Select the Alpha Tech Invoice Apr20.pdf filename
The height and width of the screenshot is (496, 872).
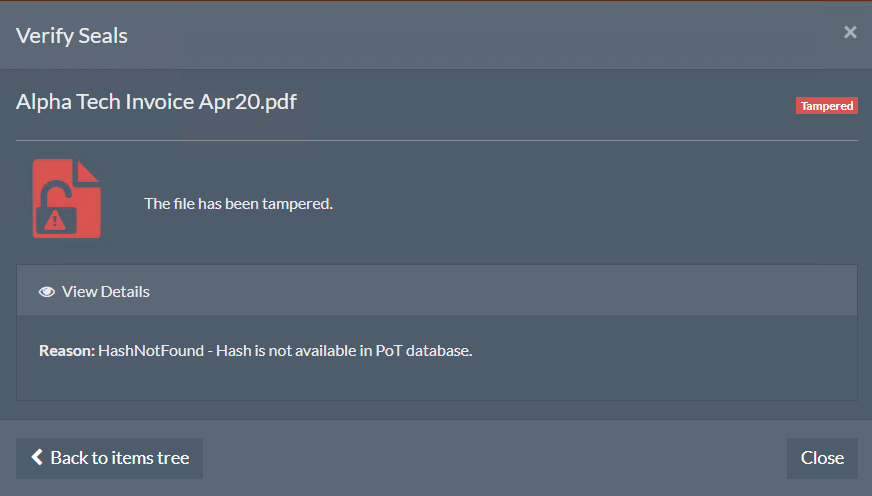pos(156,102)
